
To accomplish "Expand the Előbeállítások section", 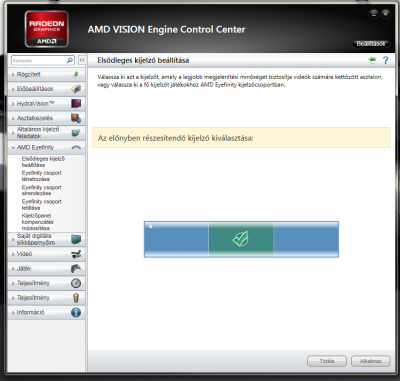I will pos(46,89).
